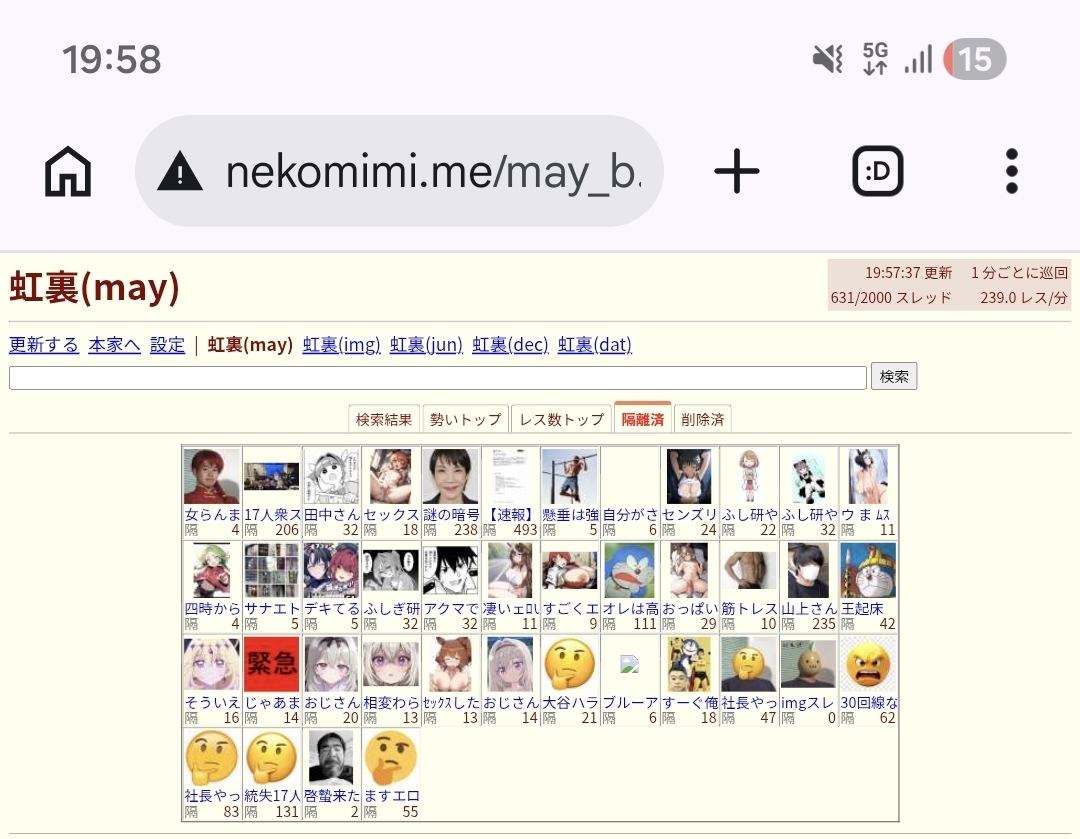
Task: Open the three-dot browser menu
Action: pos(1011,171)
